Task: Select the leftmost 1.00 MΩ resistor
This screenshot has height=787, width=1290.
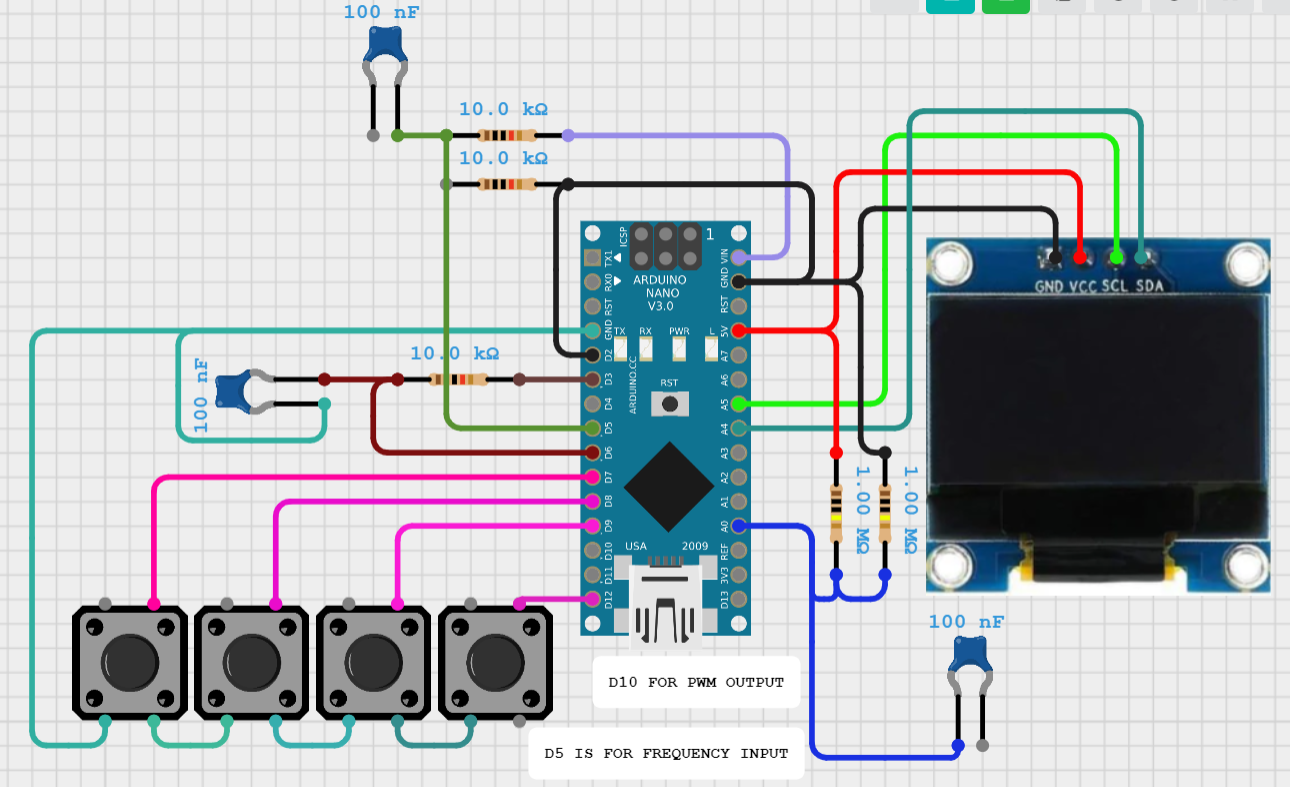Action: (x=836, y=510)
